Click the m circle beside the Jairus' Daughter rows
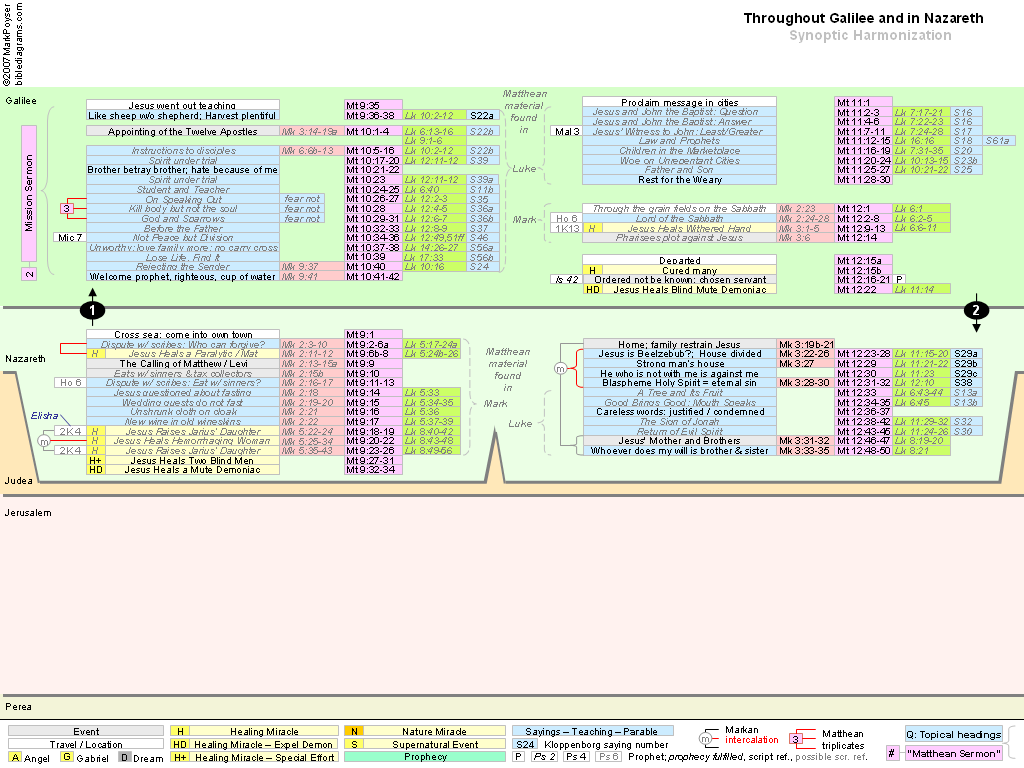 point(44,441)
